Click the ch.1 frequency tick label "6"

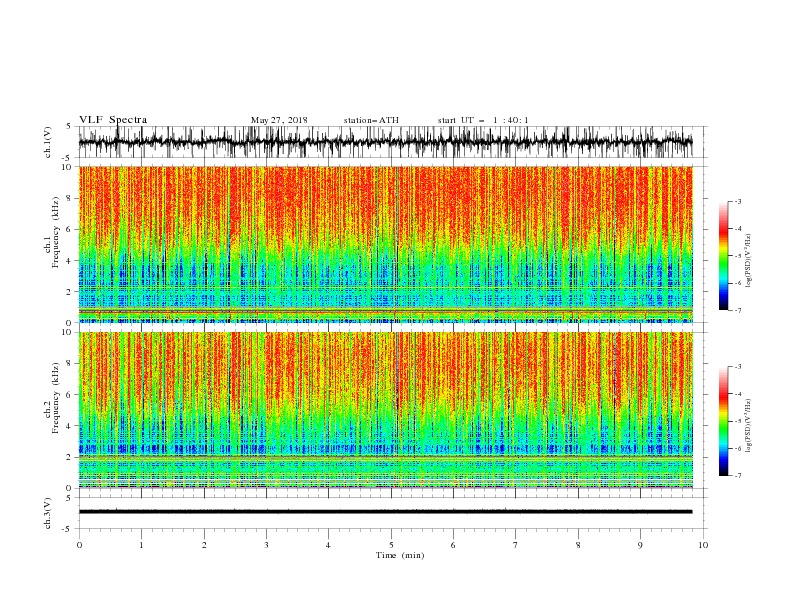point(69,229)
